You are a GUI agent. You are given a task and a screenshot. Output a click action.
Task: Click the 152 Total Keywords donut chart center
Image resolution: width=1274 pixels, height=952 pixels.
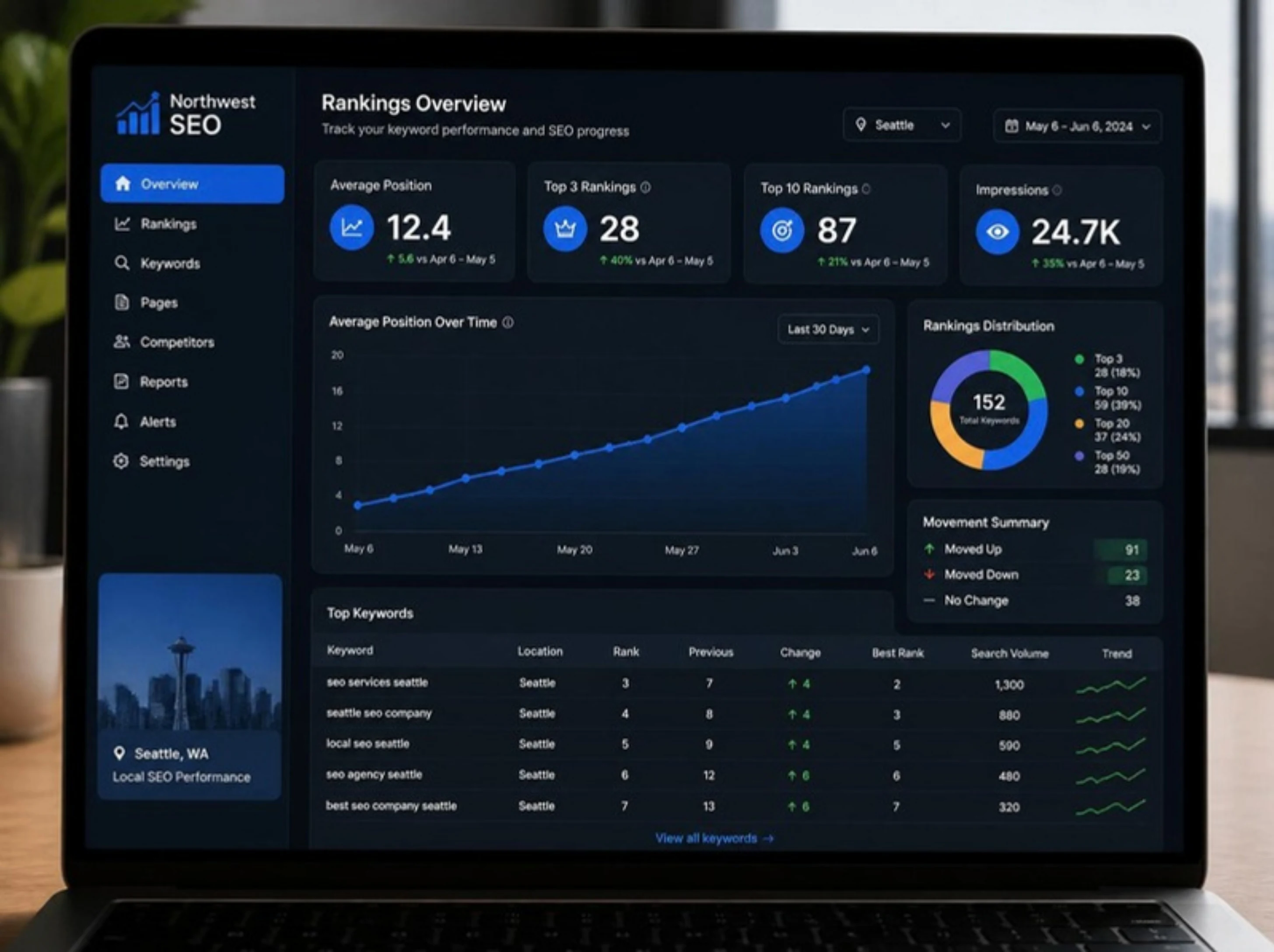[989, 409]
